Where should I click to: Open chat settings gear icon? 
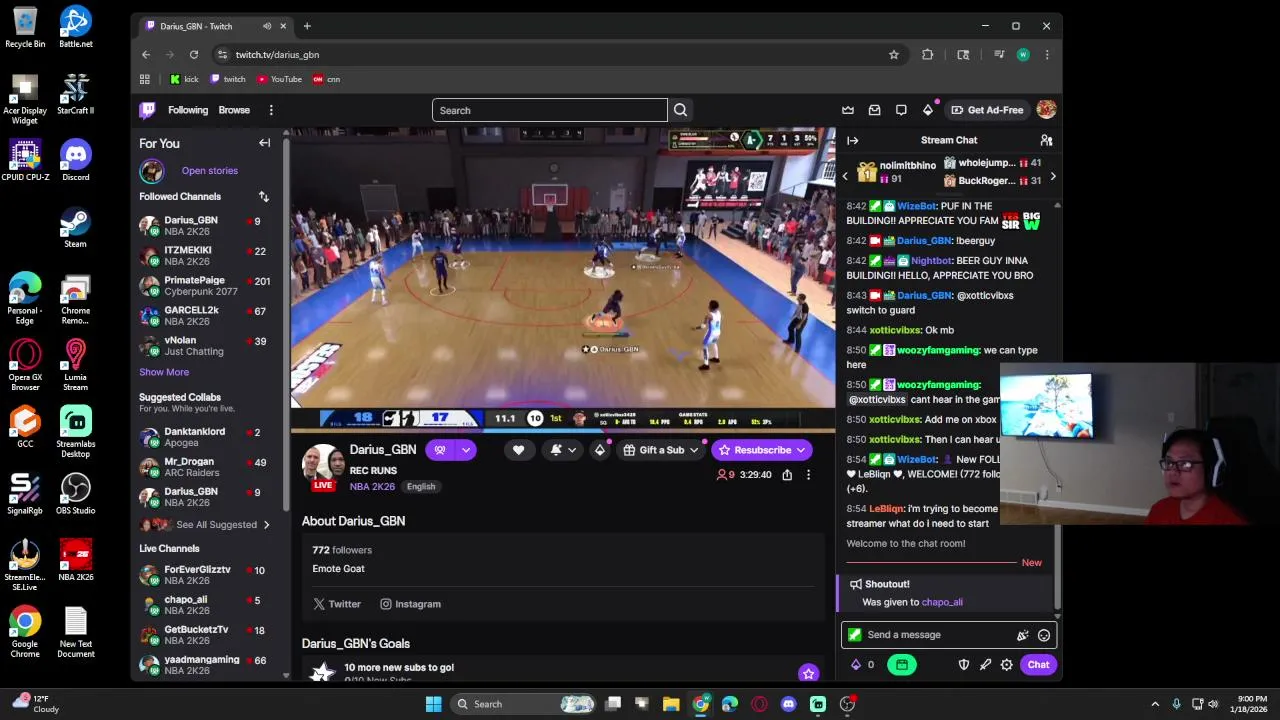pos(1007,665)
